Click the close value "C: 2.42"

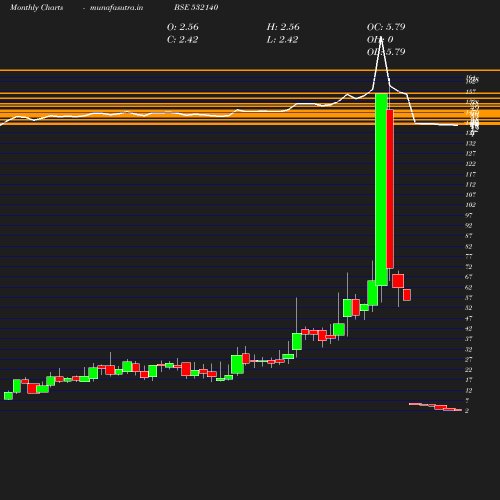[x=182, y=40]
